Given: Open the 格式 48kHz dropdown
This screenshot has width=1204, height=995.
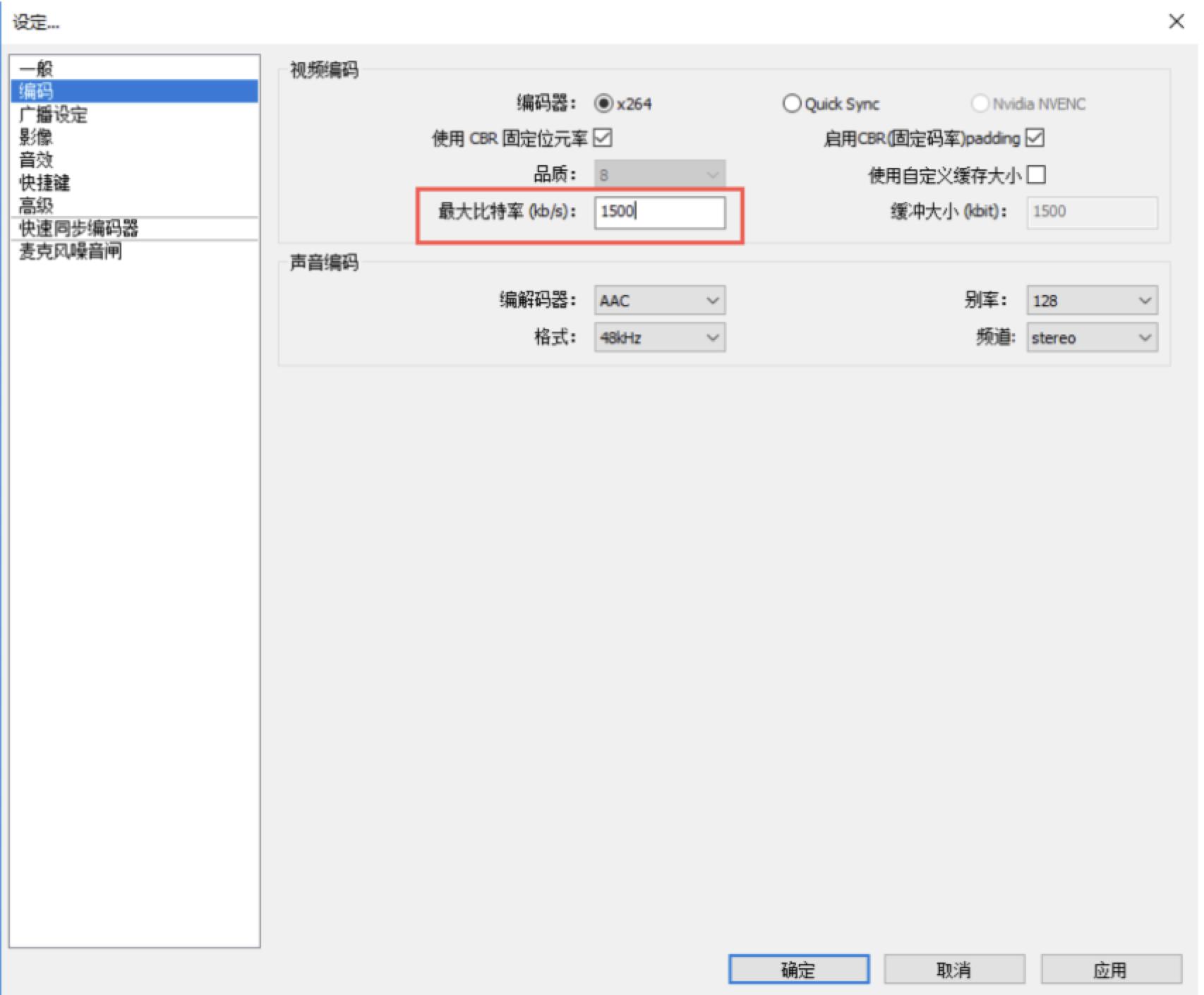Looking at the screenshot, I should coord(658,337).
